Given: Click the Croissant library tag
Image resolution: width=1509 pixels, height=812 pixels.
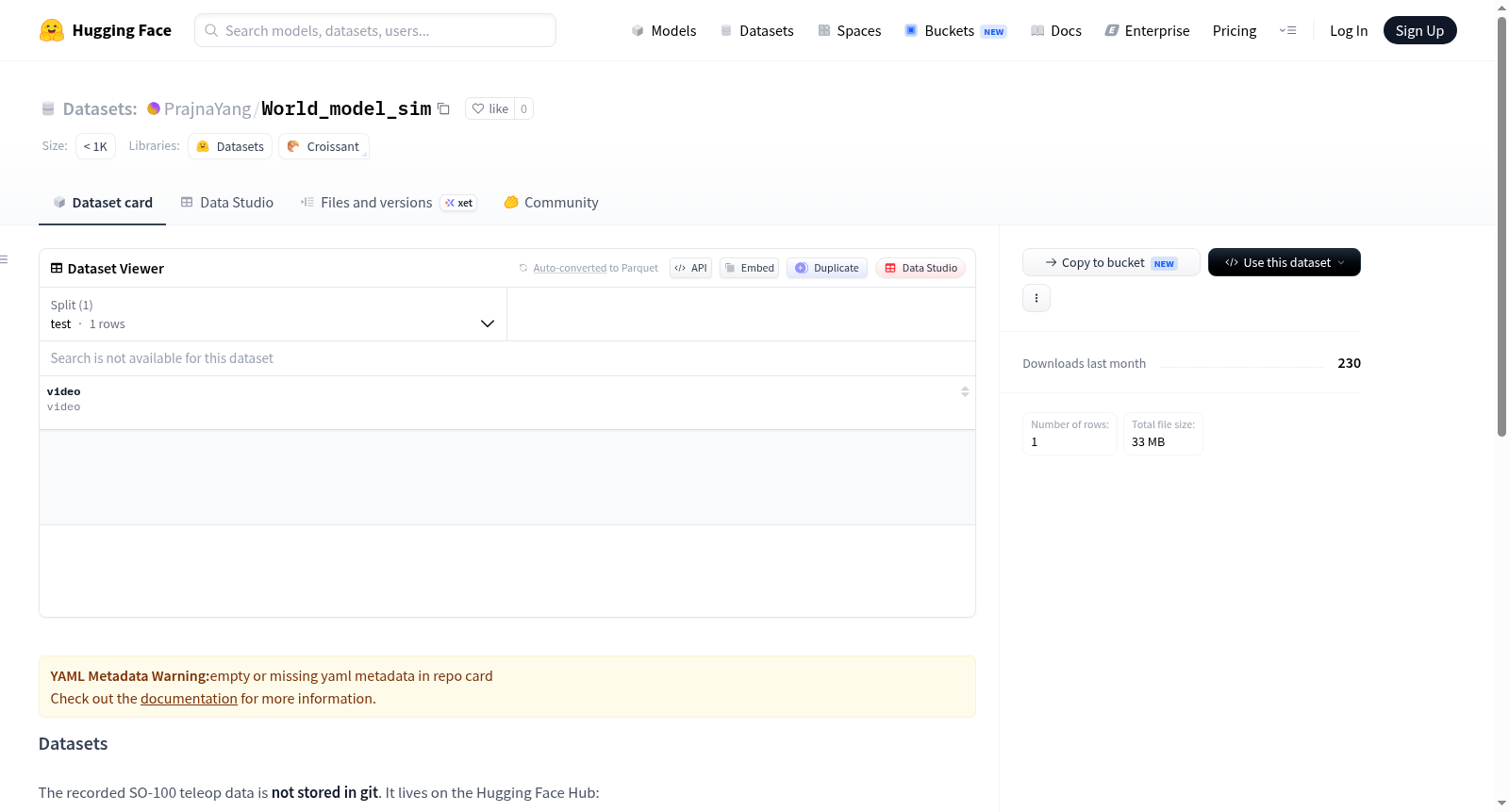Looking at the screenshot, I should (x=323, y=146).
